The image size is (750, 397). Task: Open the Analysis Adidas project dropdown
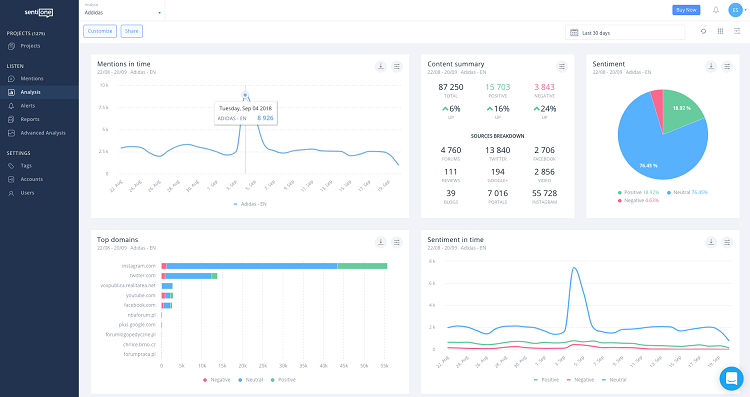pyautogui.click(x=122, y=10)
